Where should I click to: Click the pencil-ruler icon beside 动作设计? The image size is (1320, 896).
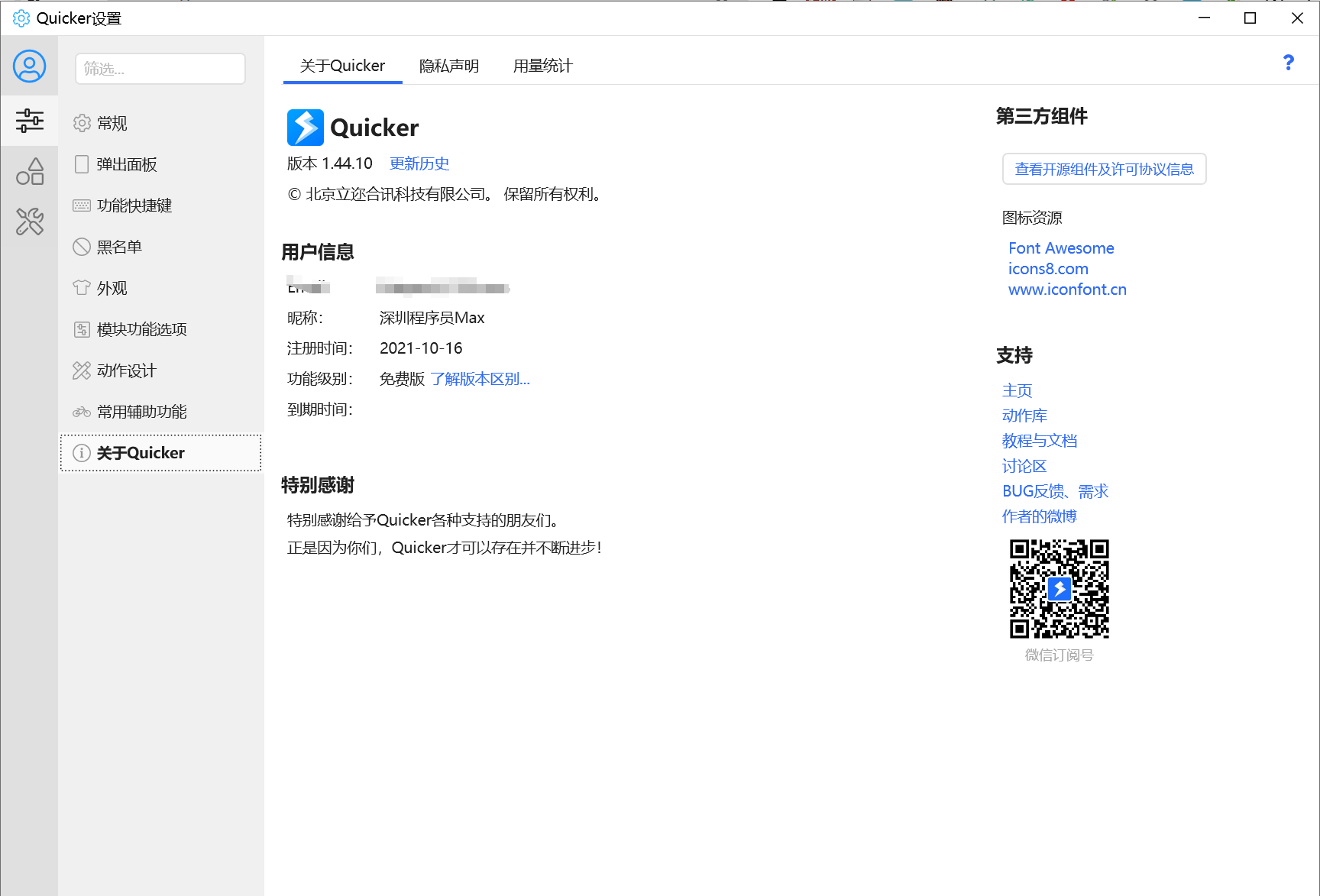point(82,370)
